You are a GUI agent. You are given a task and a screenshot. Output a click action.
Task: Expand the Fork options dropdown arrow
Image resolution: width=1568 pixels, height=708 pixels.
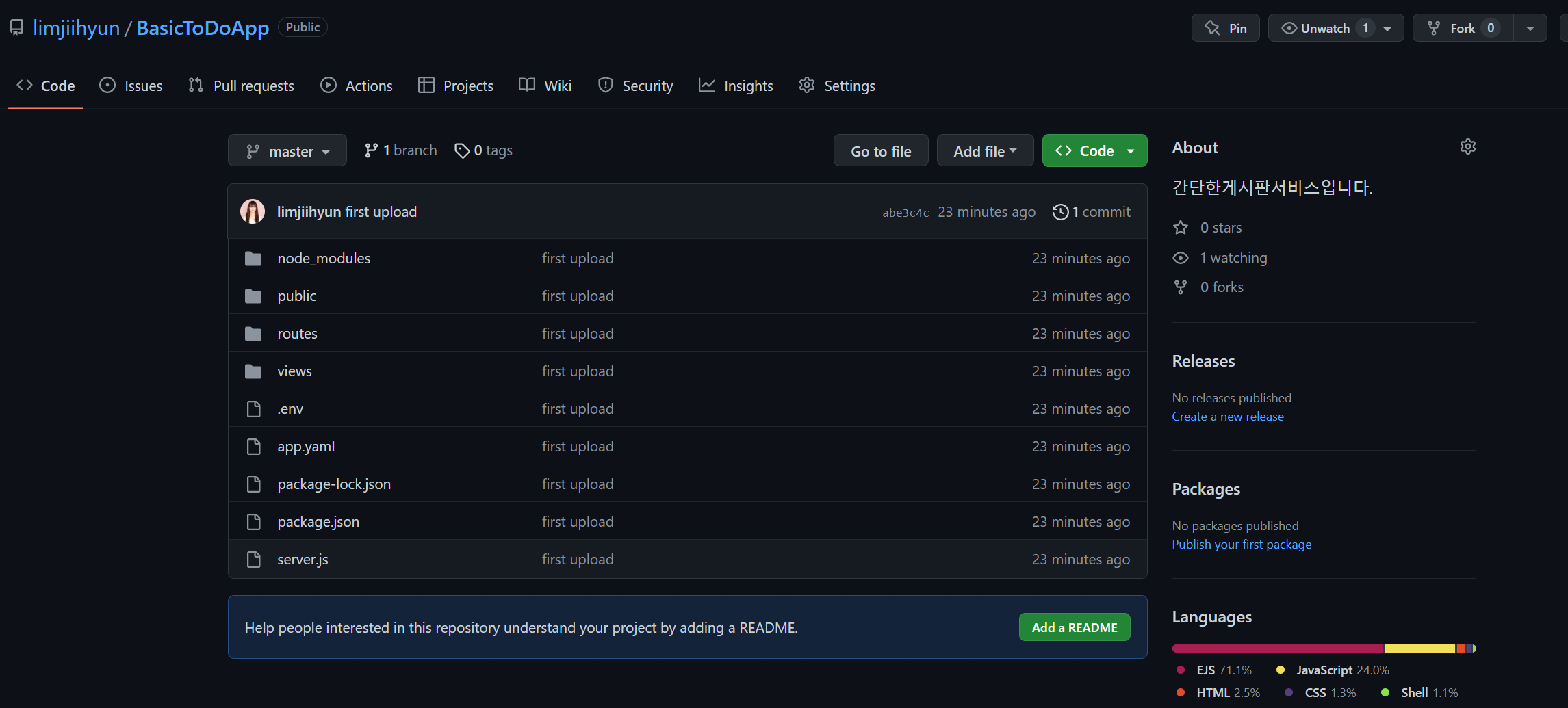coord(1530,29)
